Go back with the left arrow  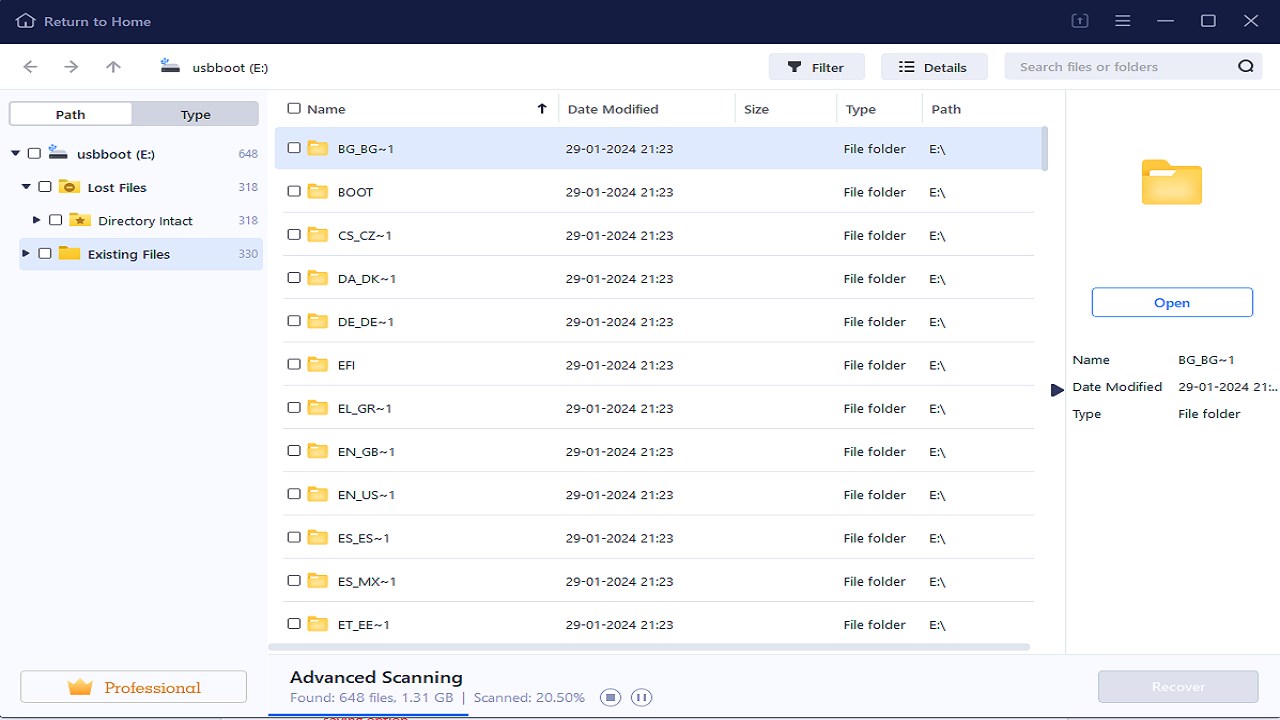30,67
